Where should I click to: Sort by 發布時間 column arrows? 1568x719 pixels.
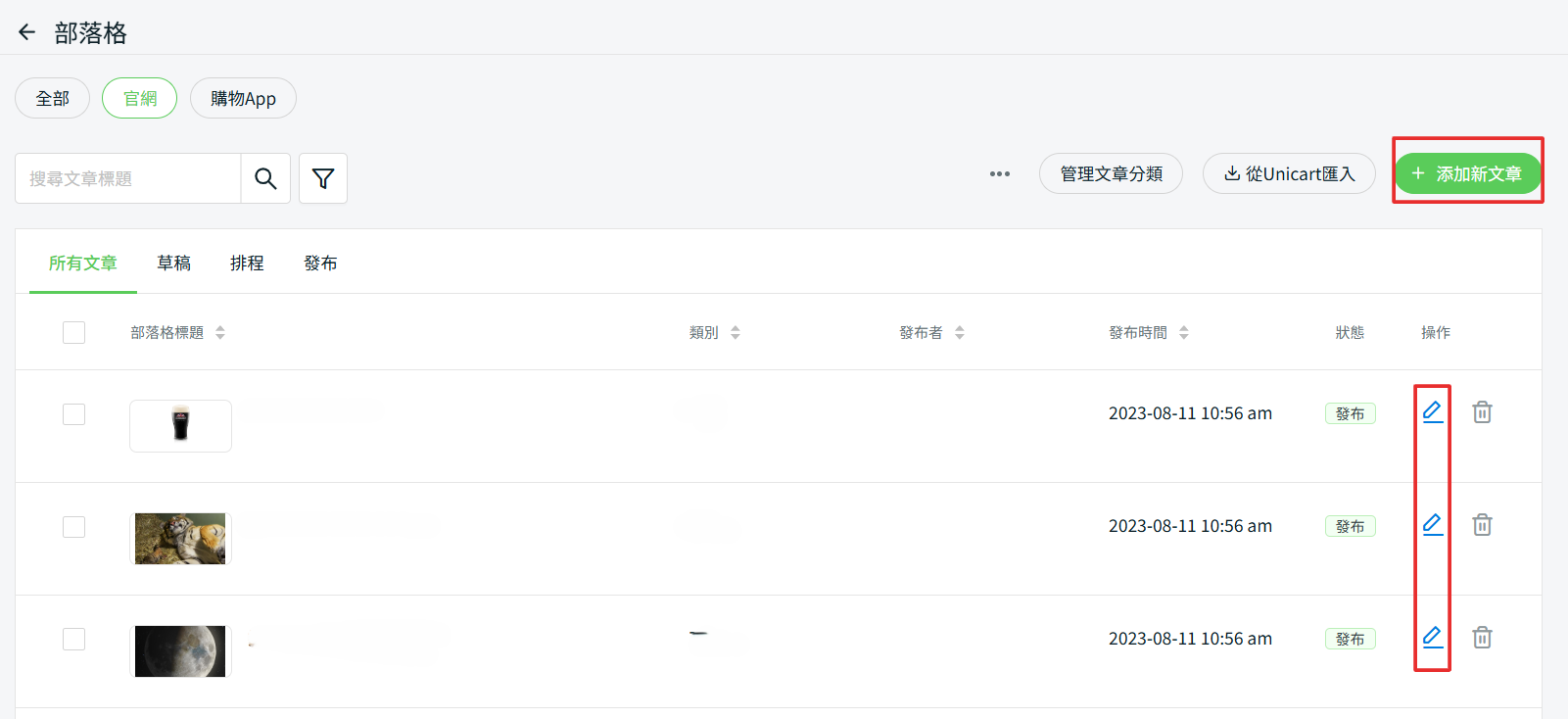pos(1184,333)
